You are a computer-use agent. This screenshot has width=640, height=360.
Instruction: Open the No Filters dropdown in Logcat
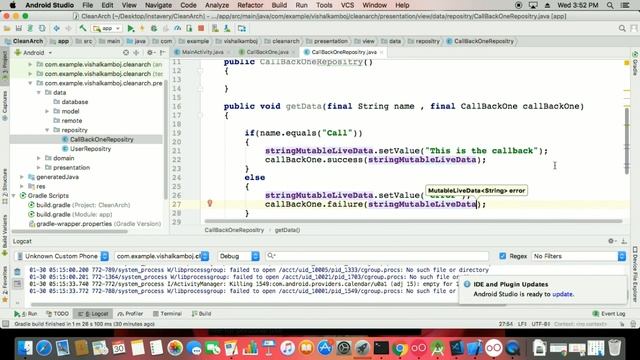[579, 256]
